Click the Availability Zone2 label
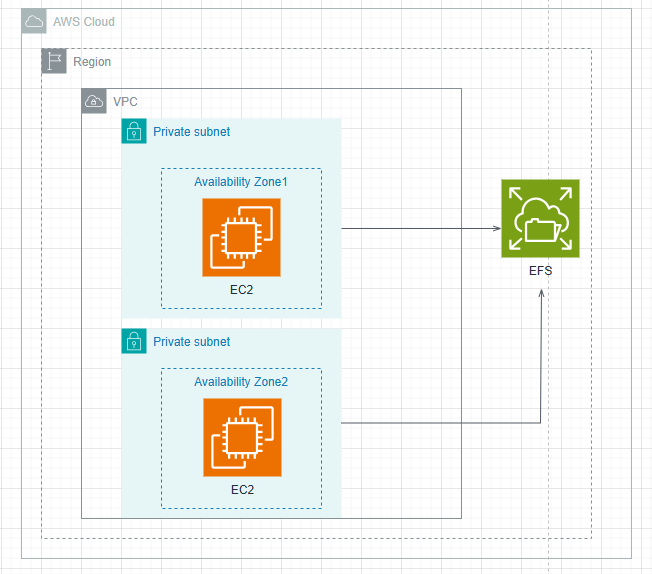Screen dimensions: 652x574 [x=241, y=382]
